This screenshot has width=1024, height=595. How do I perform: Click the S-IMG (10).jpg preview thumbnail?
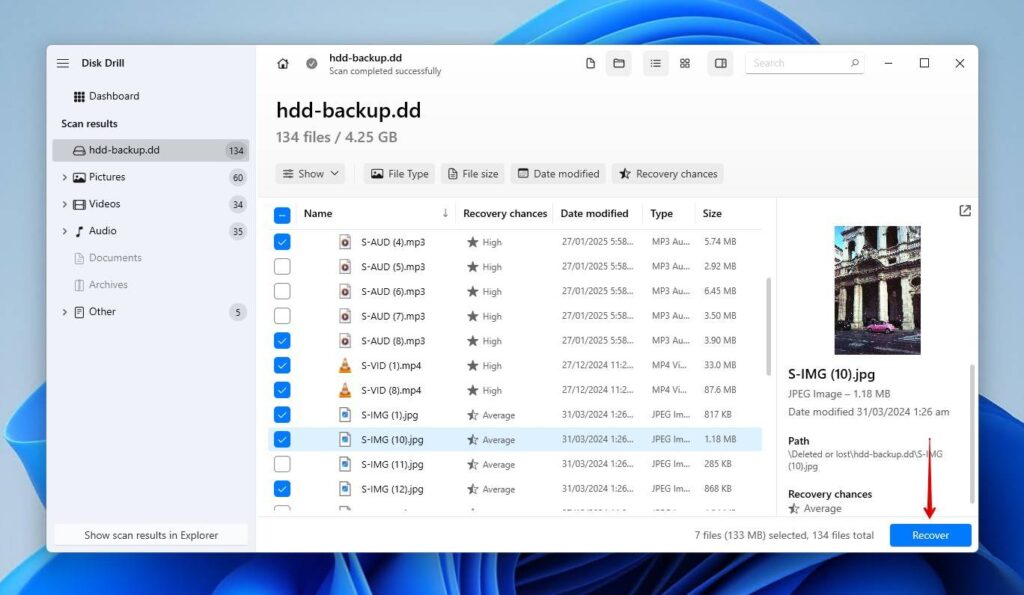pyautogui.click(x=877, y=291)
